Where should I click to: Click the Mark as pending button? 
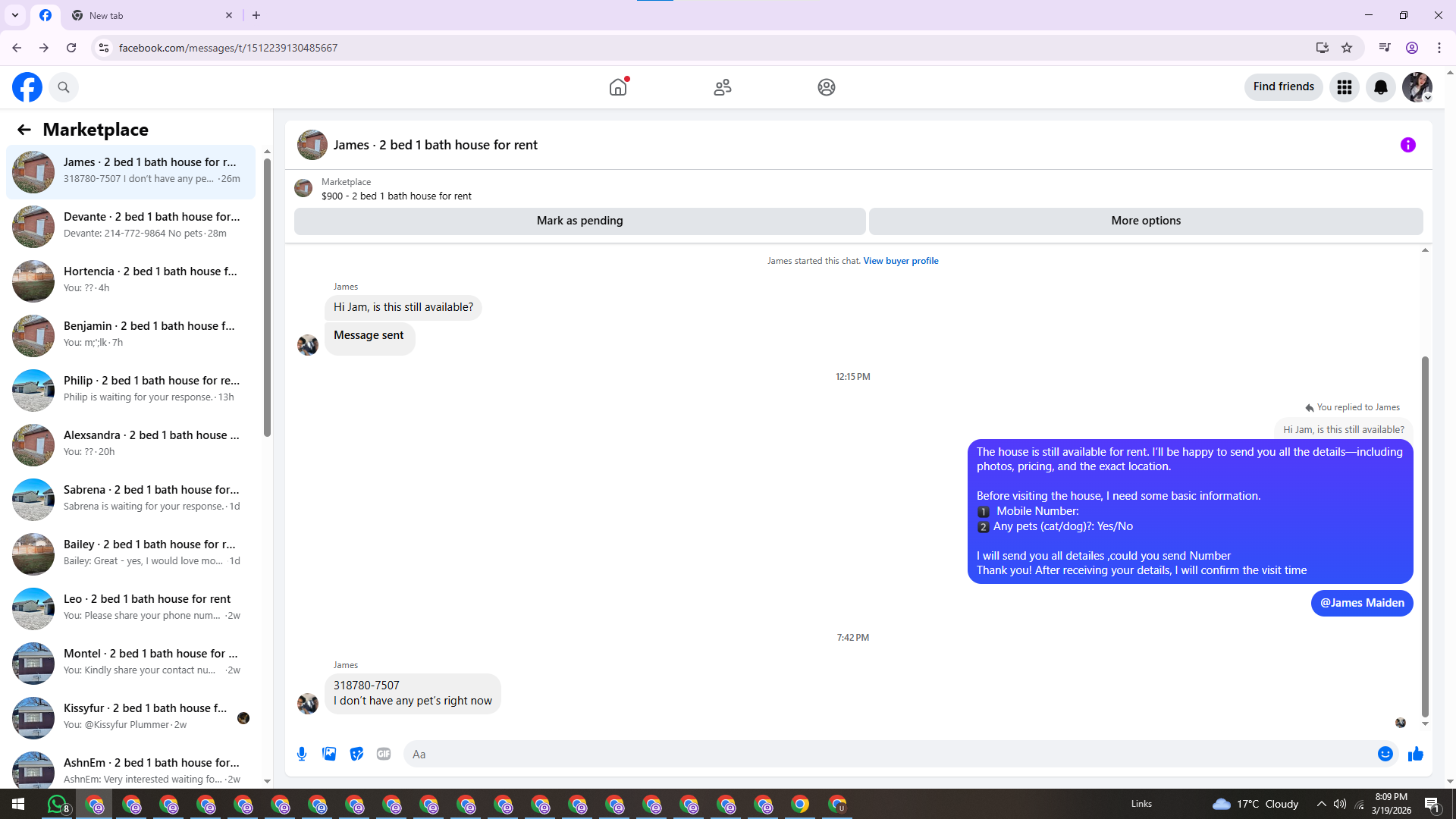coord(579,221)
